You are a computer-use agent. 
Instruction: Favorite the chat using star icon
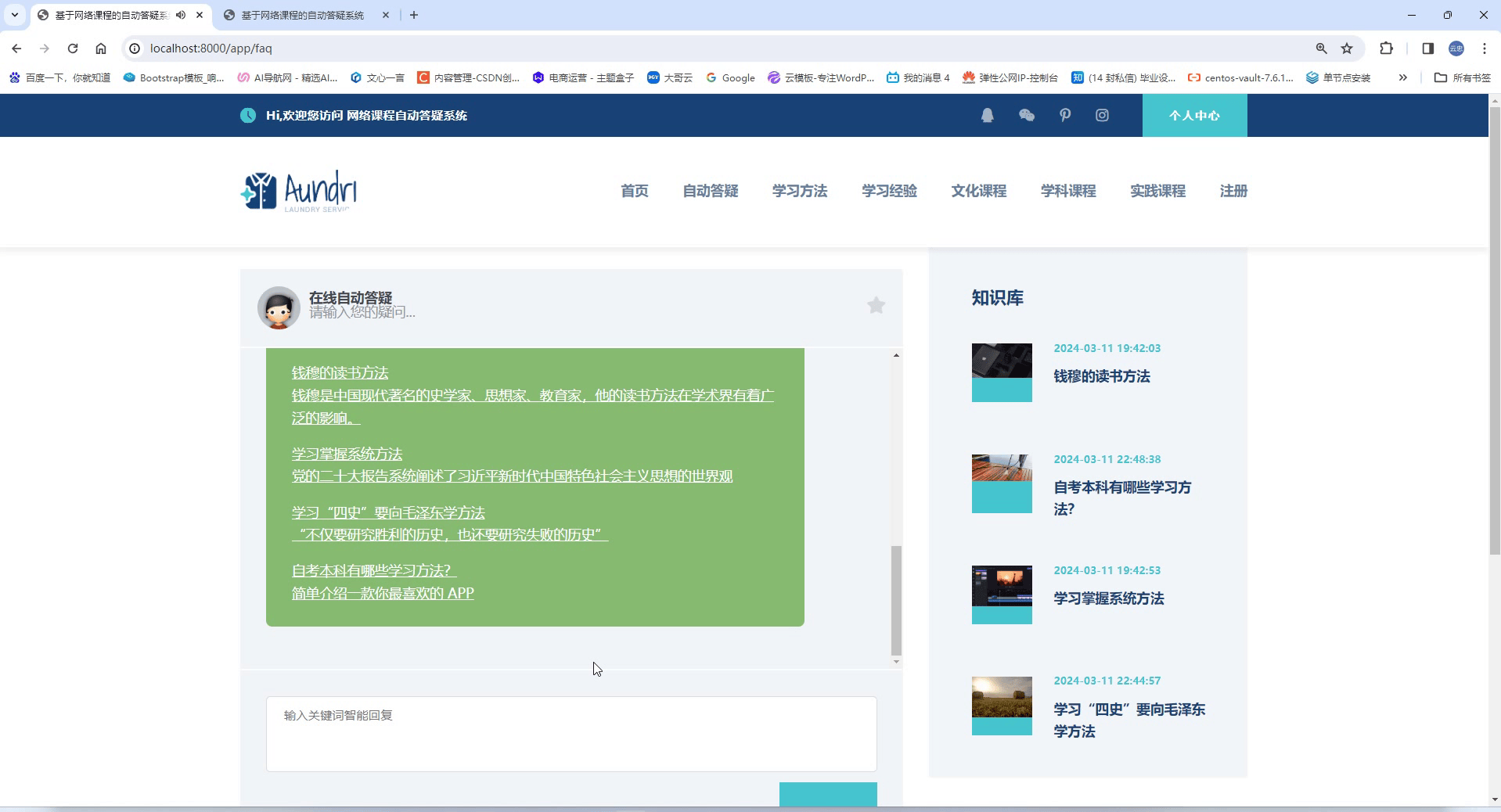point(876,305)
